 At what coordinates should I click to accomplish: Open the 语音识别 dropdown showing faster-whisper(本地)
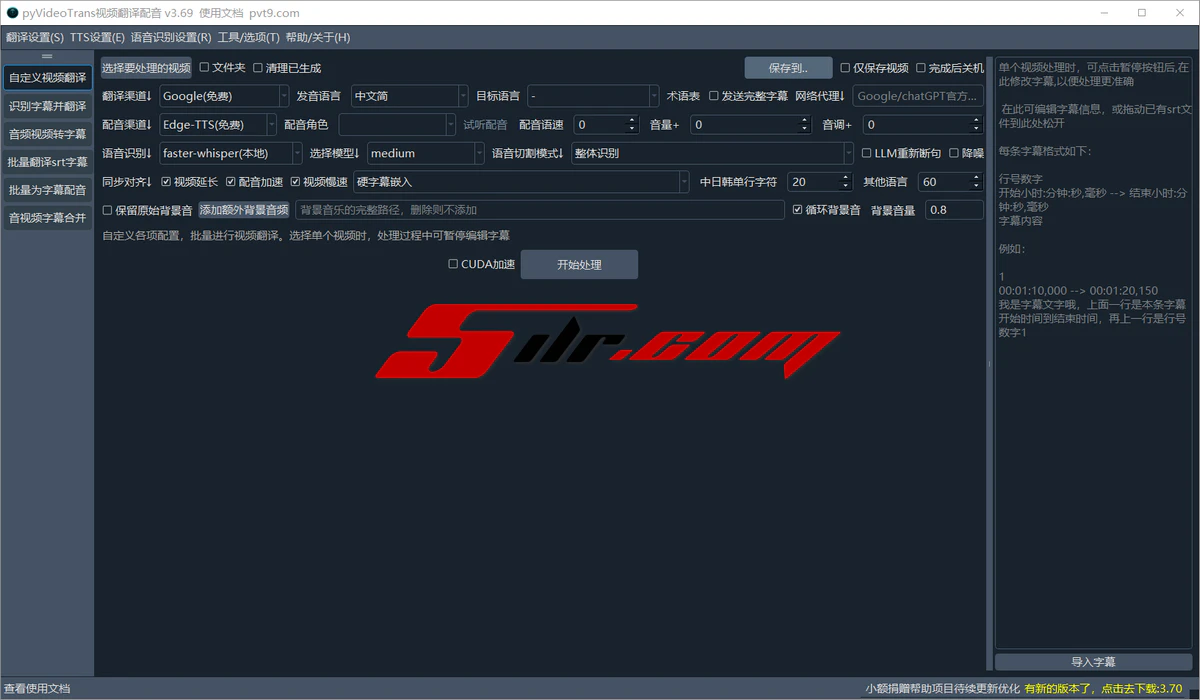pyautogui.click(x=230, y=153)
